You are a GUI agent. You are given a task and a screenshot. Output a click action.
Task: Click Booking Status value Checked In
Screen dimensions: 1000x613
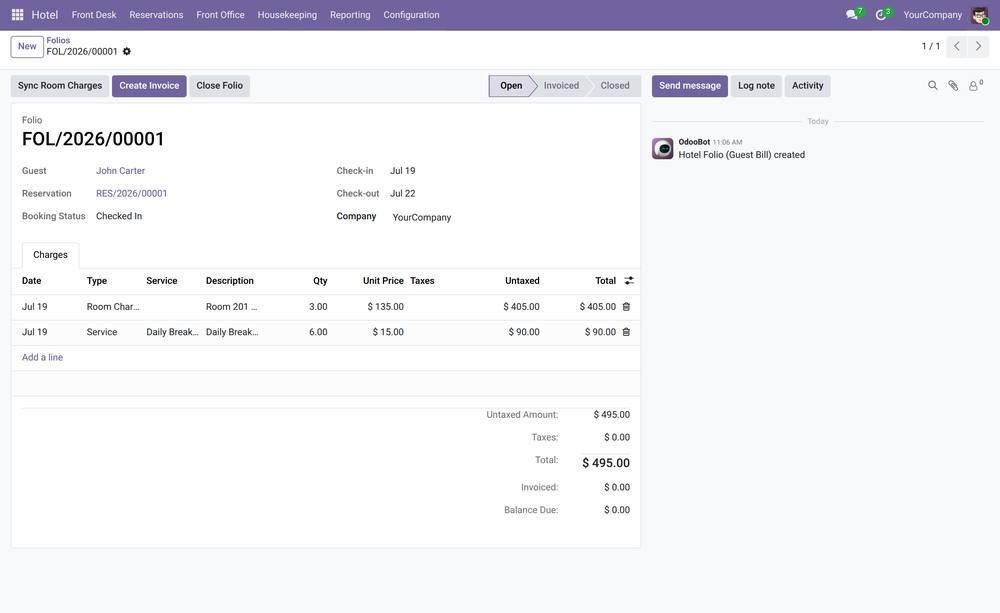(119, 216)
